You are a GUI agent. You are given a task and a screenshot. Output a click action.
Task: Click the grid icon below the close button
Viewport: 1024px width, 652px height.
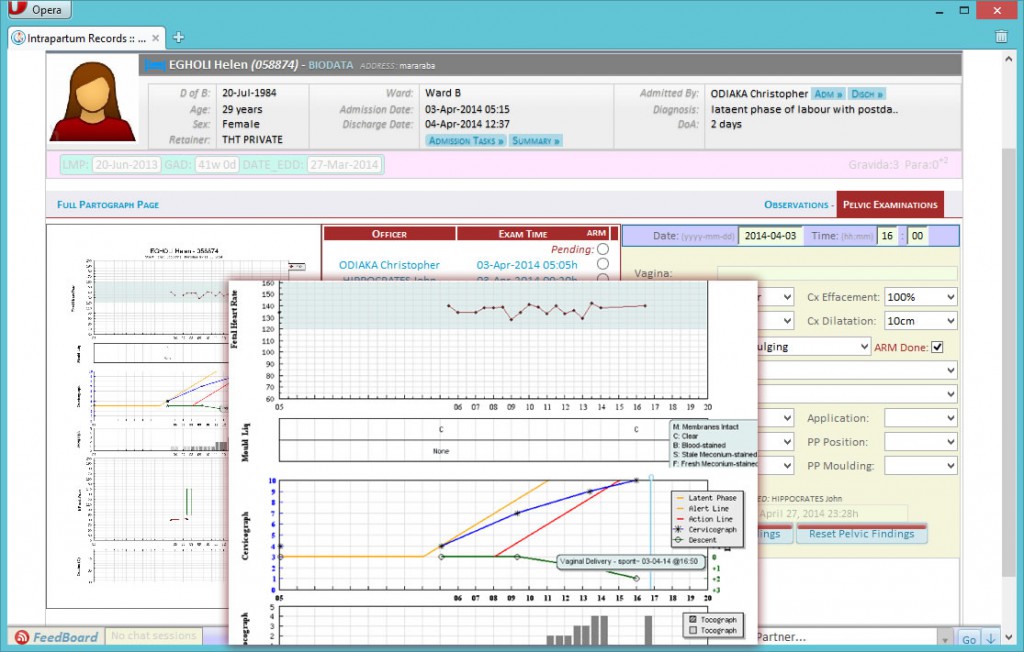coord(1001,35)
